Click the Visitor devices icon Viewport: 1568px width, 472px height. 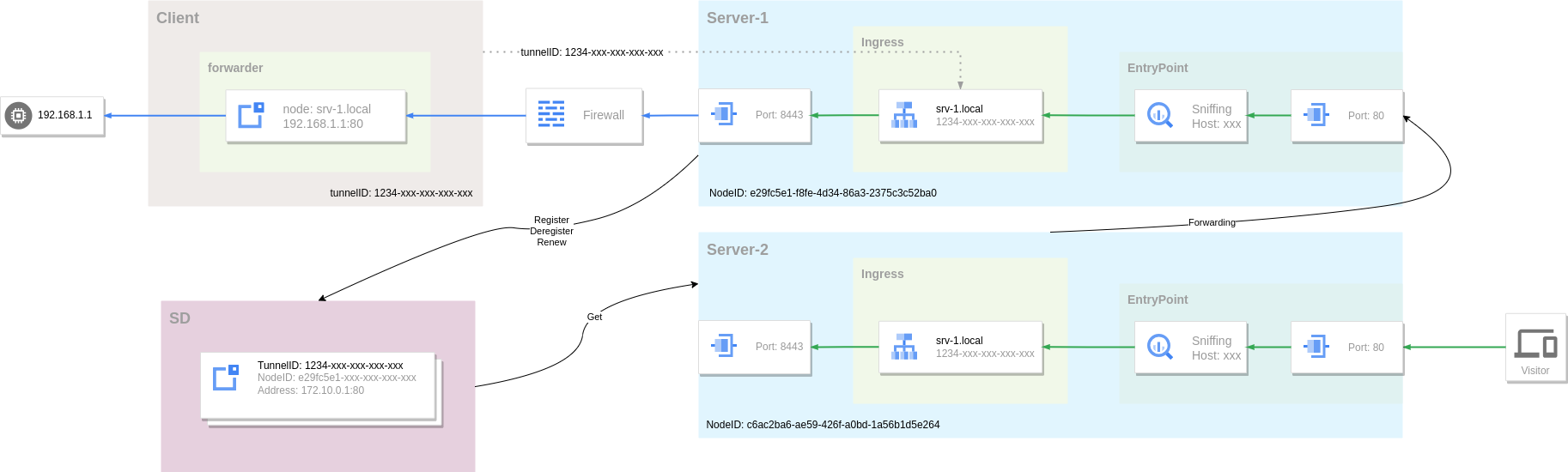pyautogui.click(x=1535, y=343)
